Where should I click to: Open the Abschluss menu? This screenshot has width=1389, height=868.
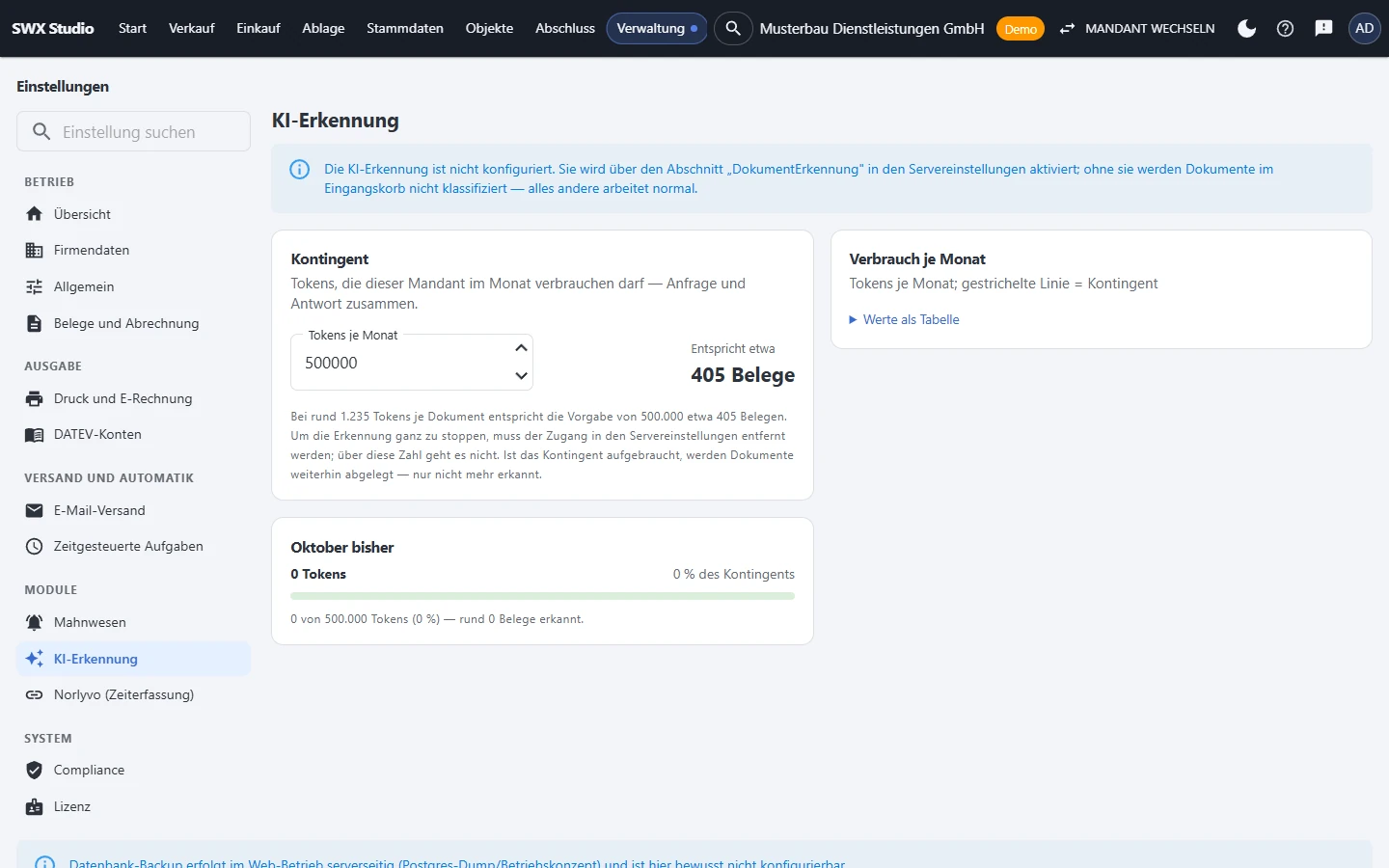pyautogui.click(x=565, y=28)
